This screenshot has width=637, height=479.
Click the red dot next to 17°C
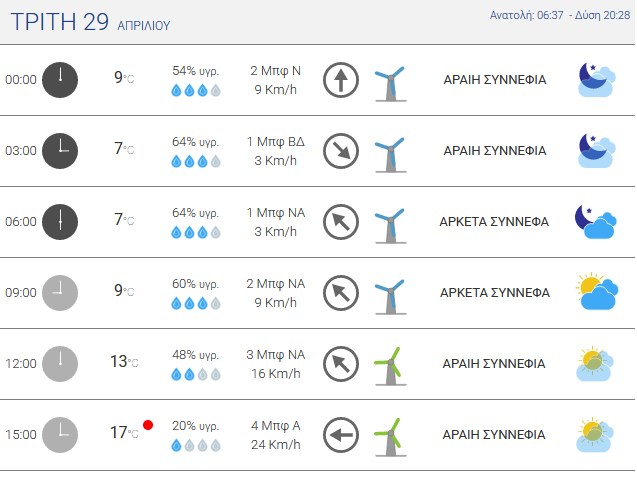[x=148, y=425]
